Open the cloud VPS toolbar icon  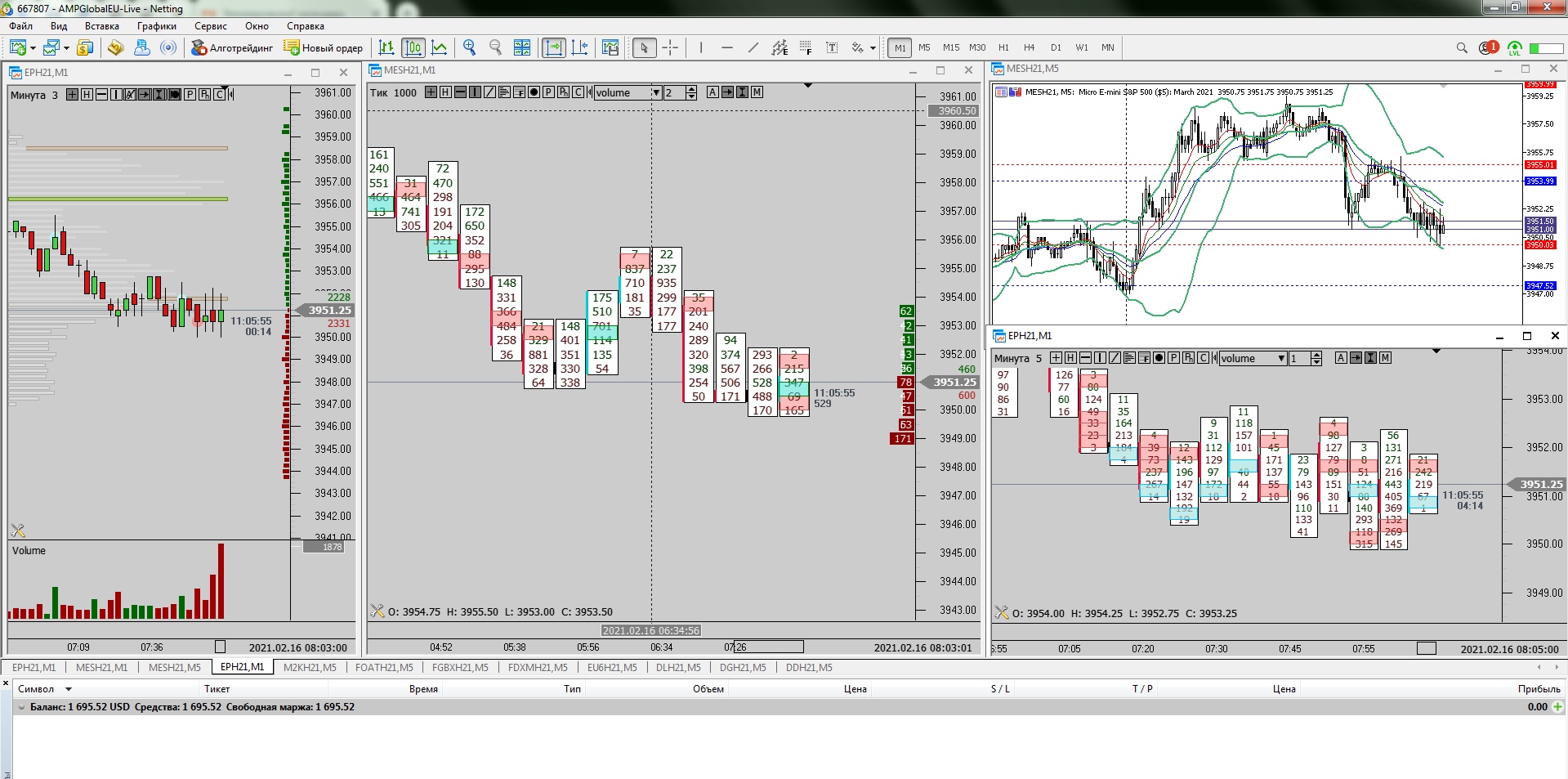tap(142, 47)
